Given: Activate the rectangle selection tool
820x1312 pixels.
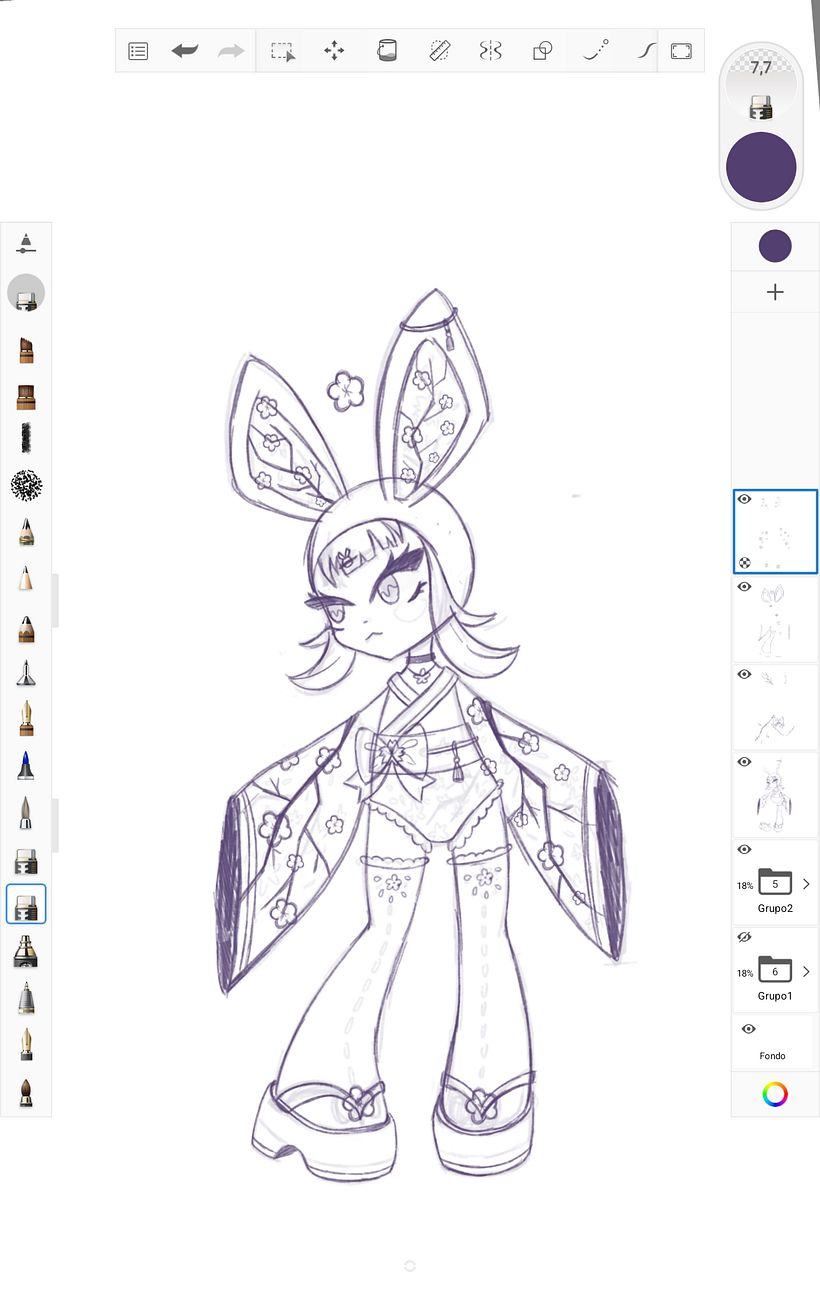Looking at the screenshot, I should click(283, 51).
